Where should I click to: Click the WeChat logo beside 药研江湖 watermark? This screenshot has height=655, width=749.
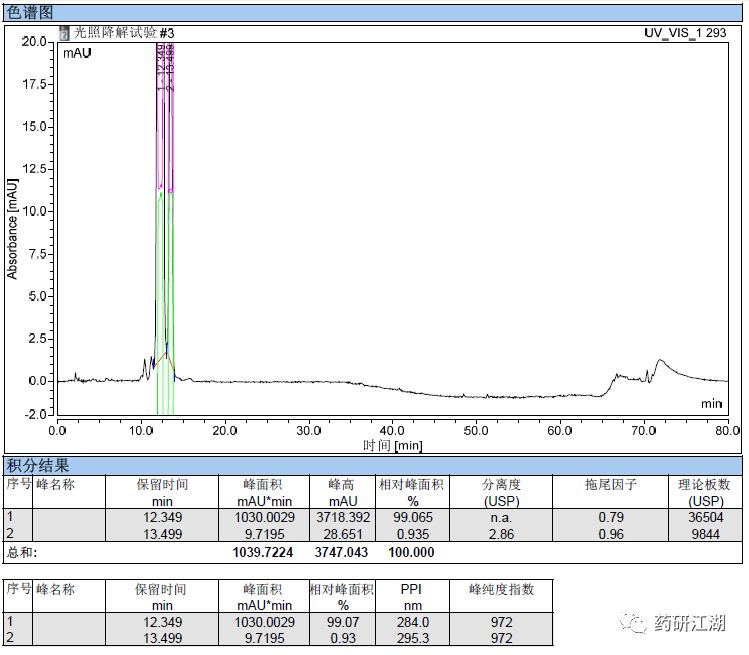click(x=633, y=623)
